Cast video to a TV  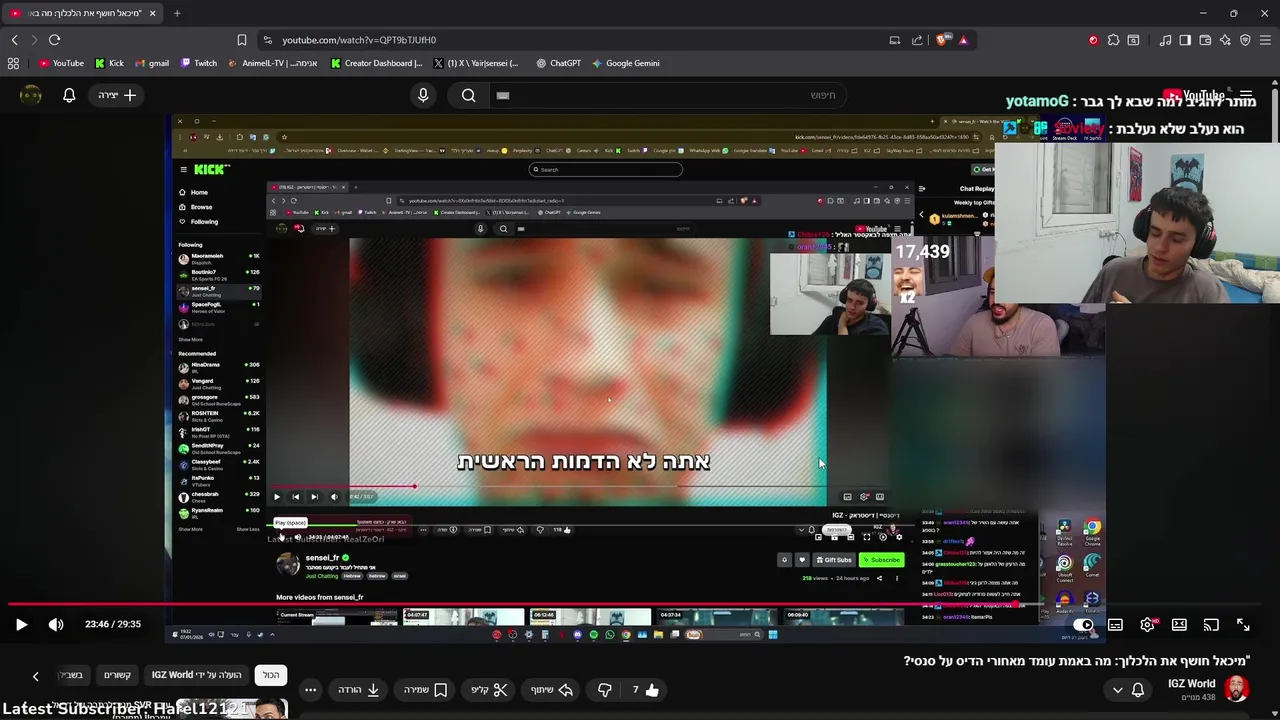point(1211,625)
